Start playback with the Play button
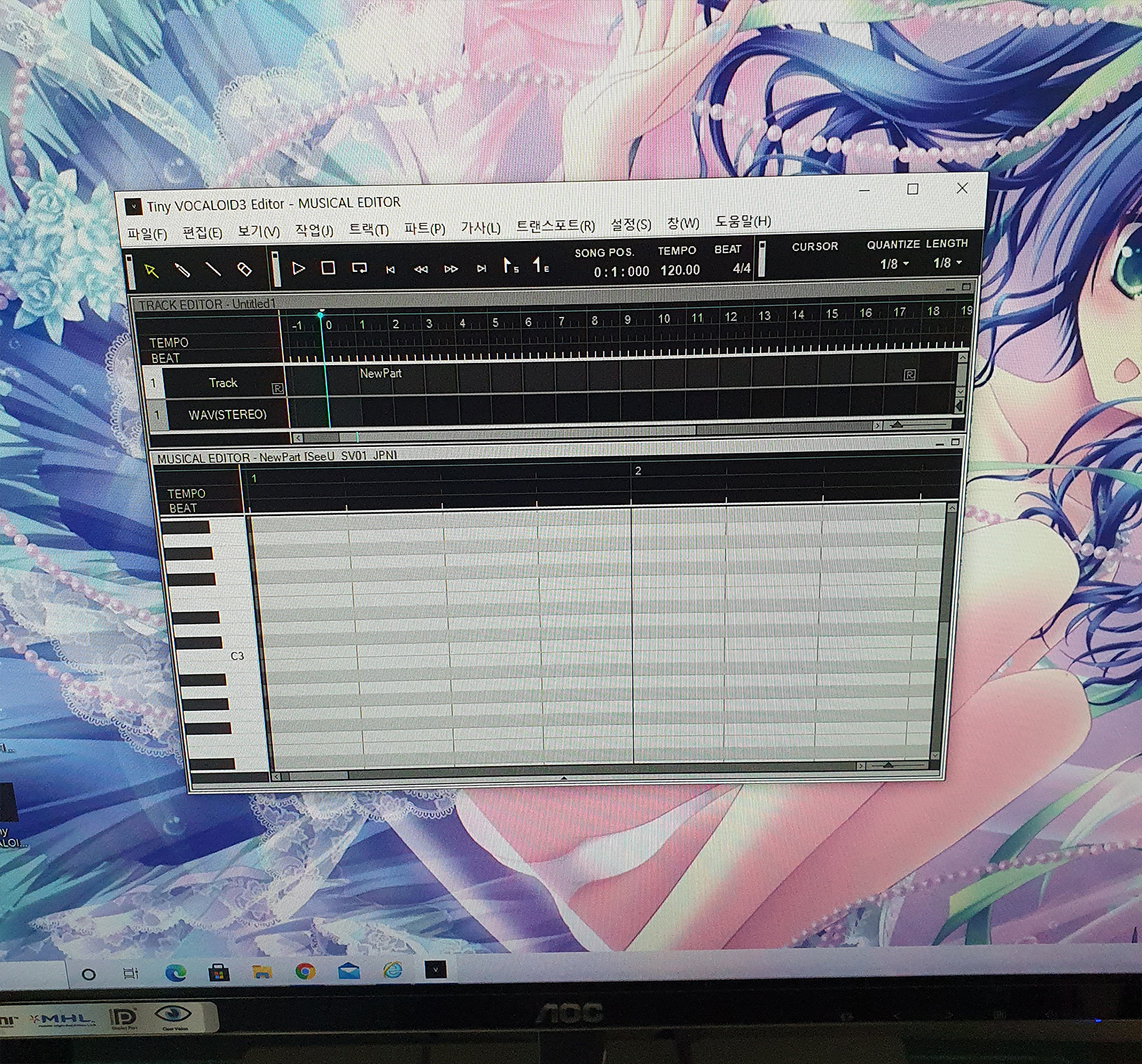 coord(298,268)
